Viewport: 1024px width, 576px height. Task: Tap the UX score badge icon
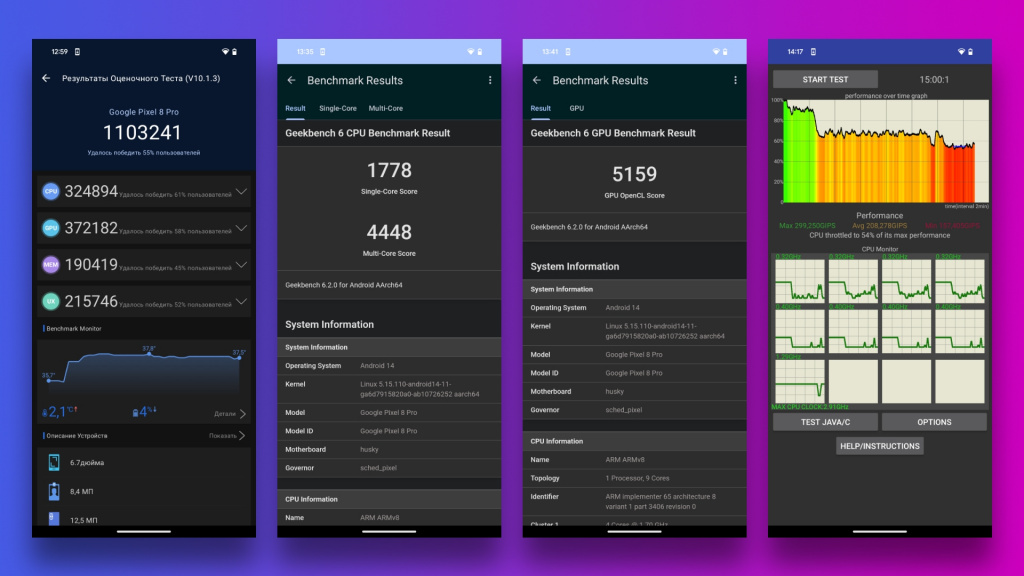[x=50, y=301]
